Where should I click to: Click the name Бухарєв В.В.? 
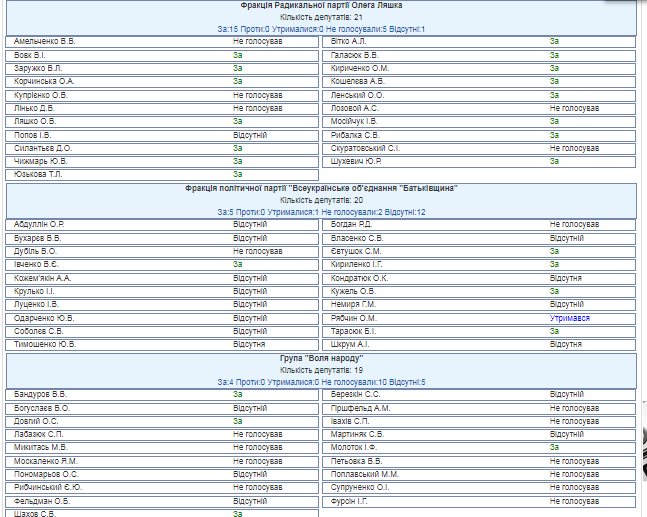point(37,238)
